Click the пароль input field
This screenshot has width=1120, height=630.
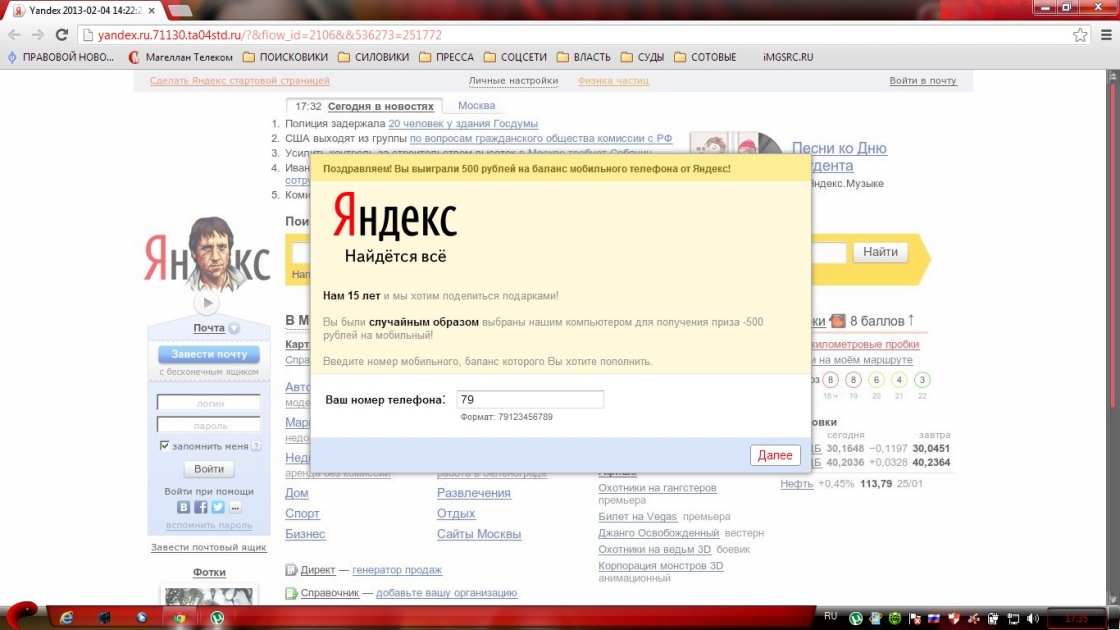click(x=209, y=425)
